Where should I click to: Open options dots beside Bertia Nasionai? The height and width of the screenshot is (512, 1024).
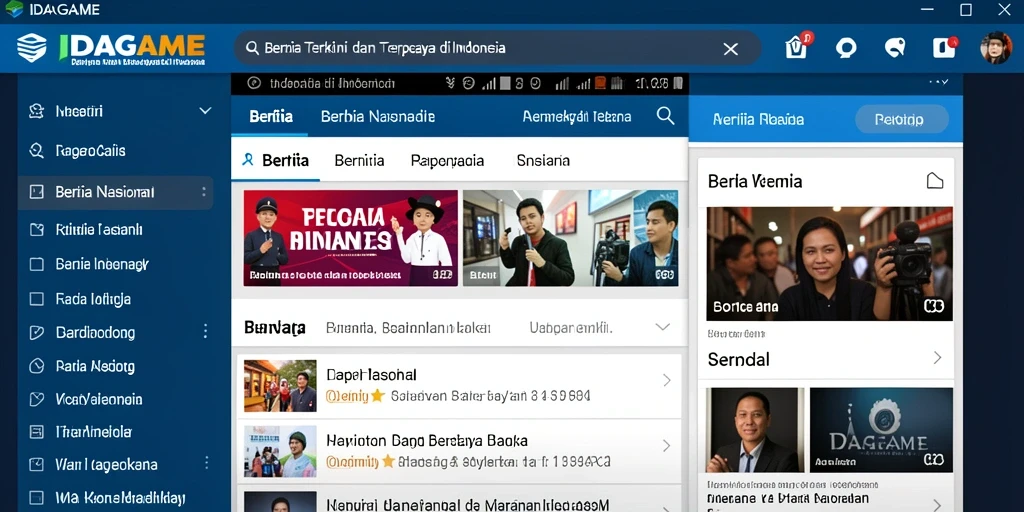click(x=204, y=192)
